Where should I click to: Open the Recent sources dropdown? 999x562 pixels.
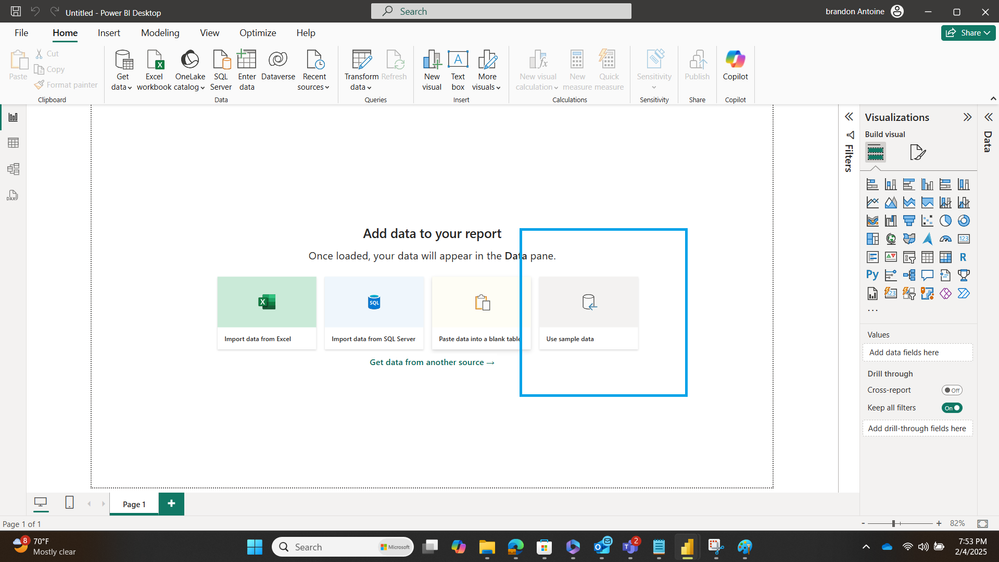coord(313,70)
